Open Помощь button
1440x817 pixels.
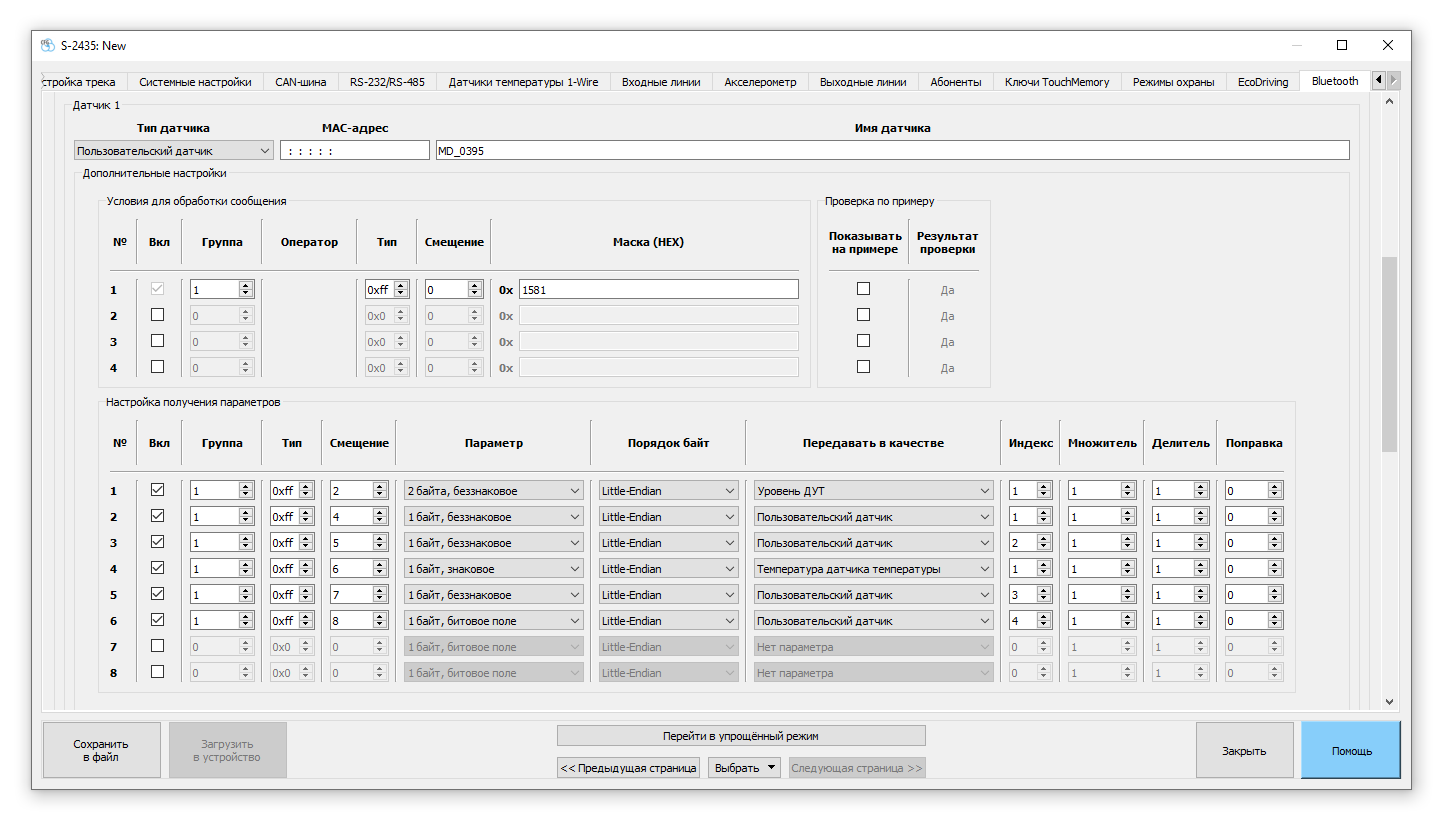[1351, 750]
